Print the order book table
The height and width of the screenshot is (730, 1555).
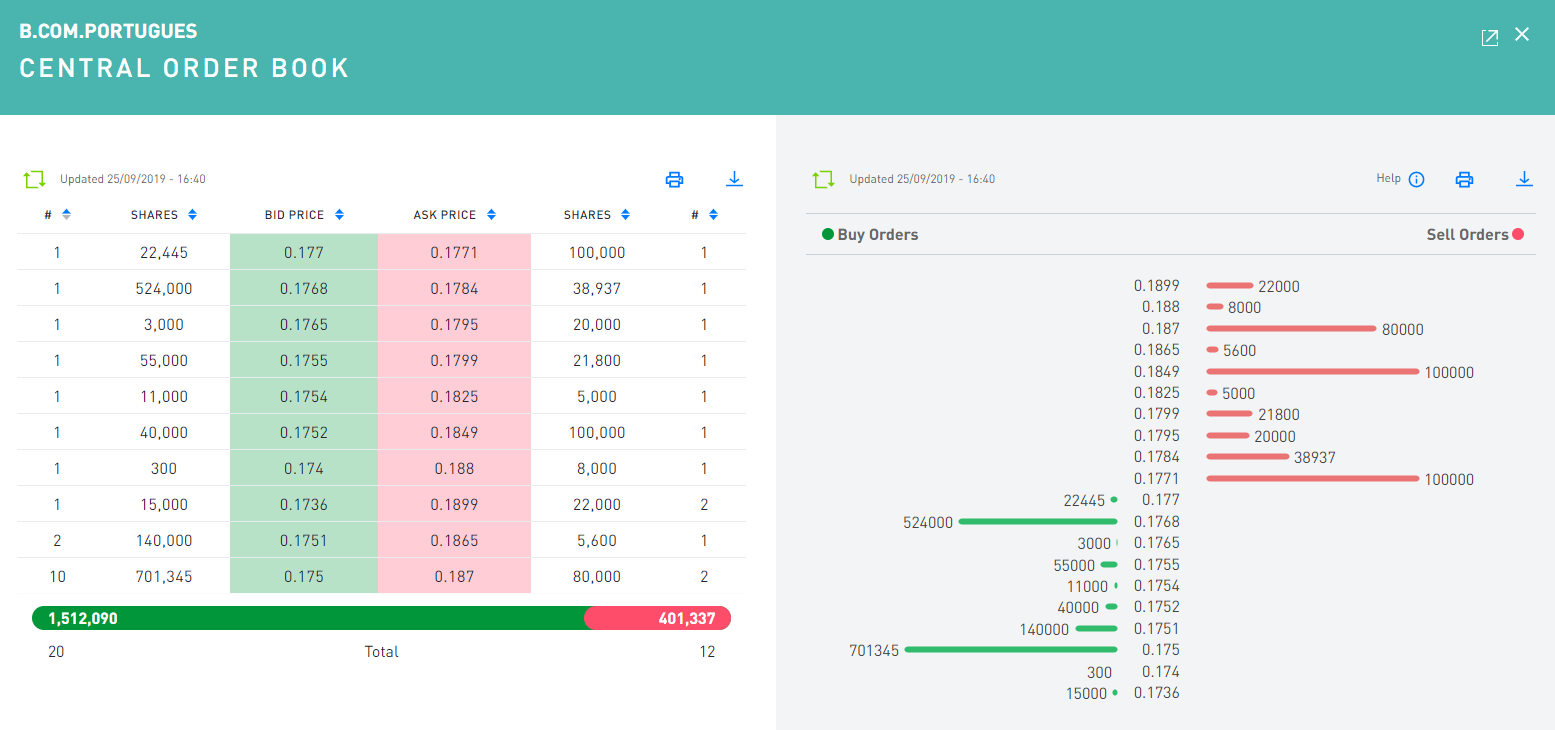click(675, 180)
